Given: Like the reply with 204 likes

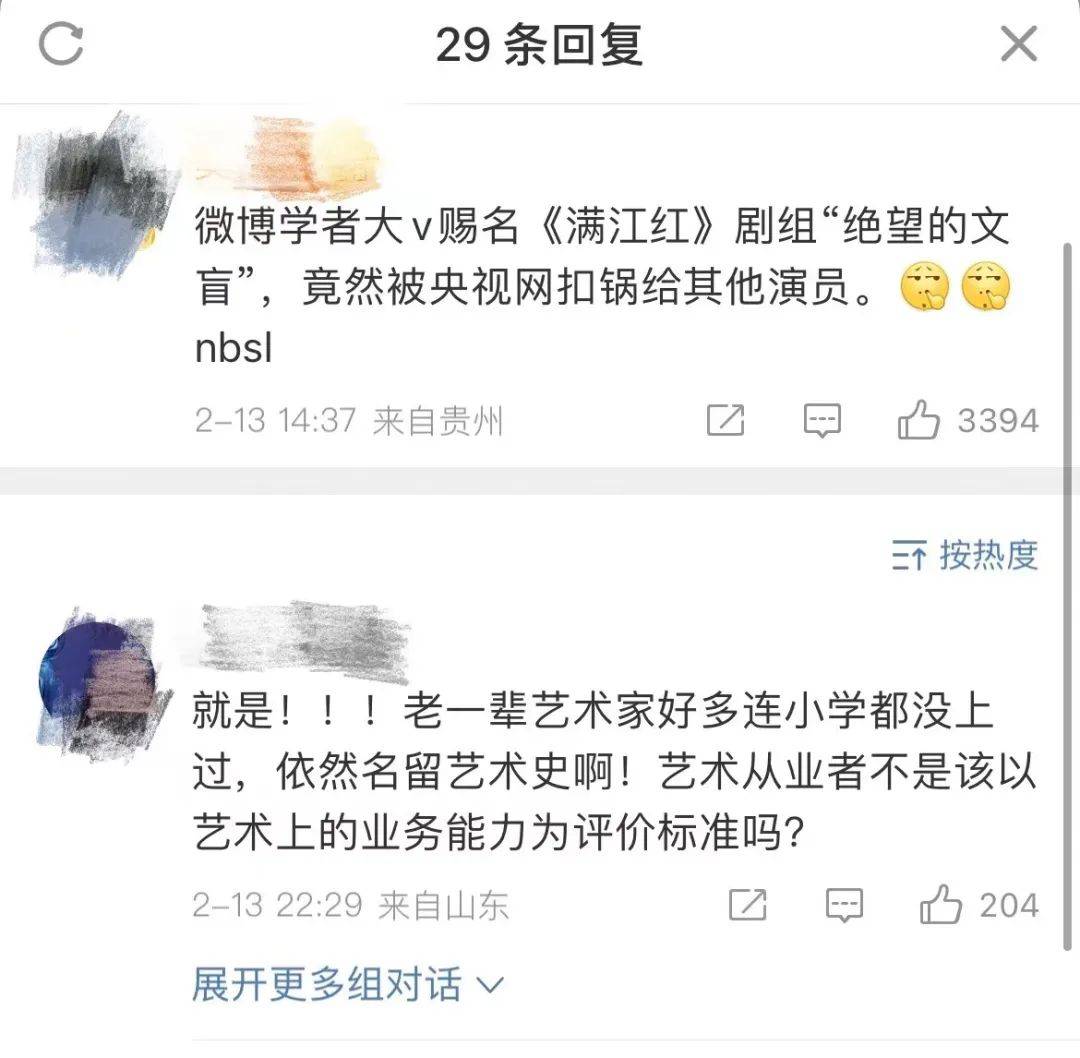Looking at the screenshot, I should click(940, 904).
